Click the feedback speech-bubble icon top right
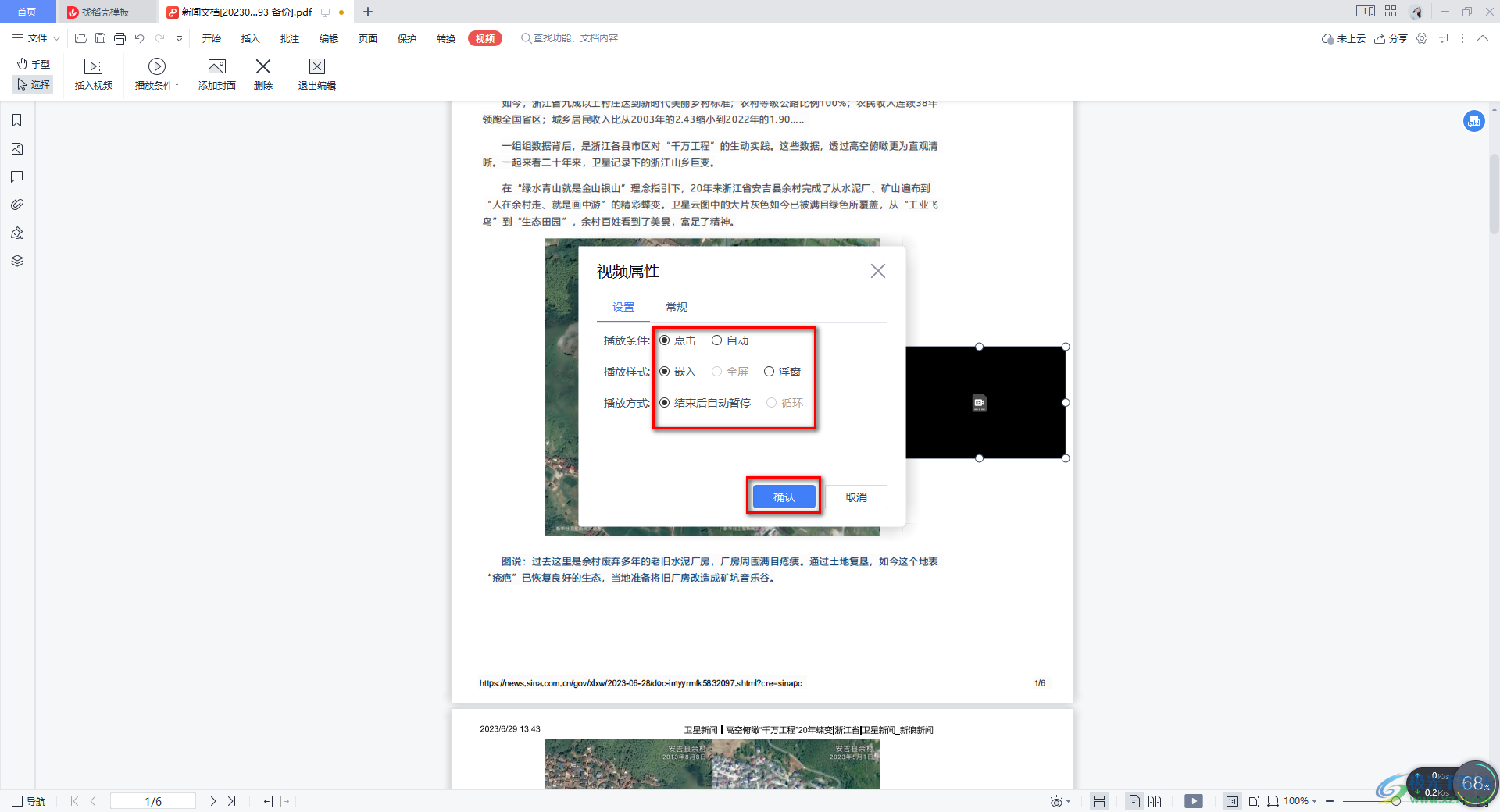The height and width of the screenshot is (812, 1500). click(x=1442, y=38)
